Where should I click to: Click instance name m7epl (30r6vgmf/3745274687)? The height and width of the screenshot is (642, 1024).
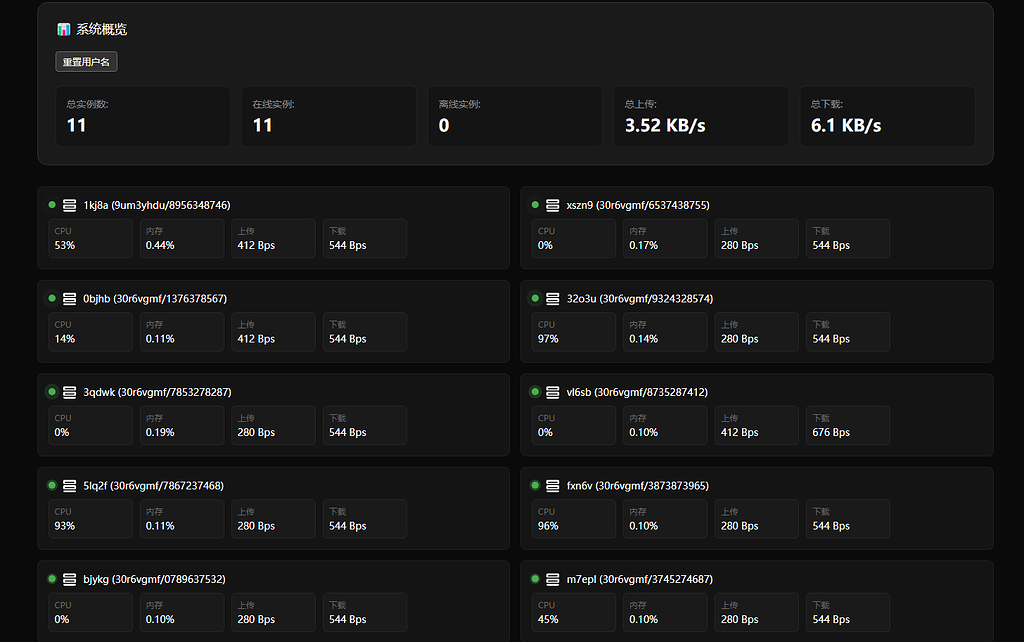coord(640,579)
